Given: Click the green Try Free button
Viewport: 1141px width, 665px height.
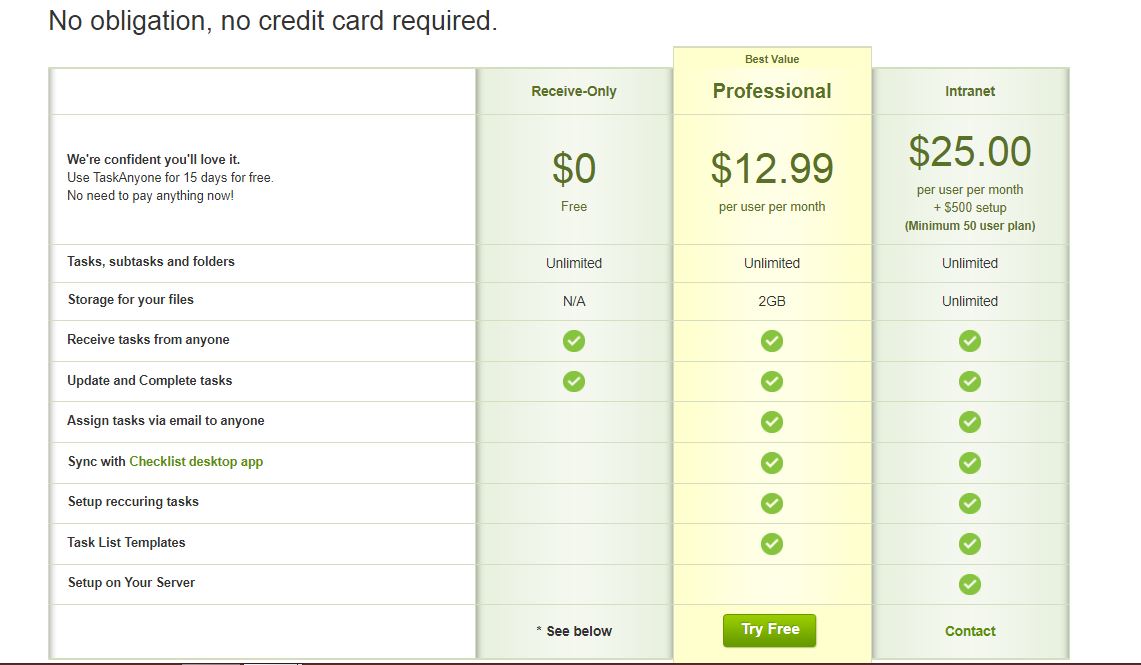Looking at the screenshot, I should click(769, 630).
